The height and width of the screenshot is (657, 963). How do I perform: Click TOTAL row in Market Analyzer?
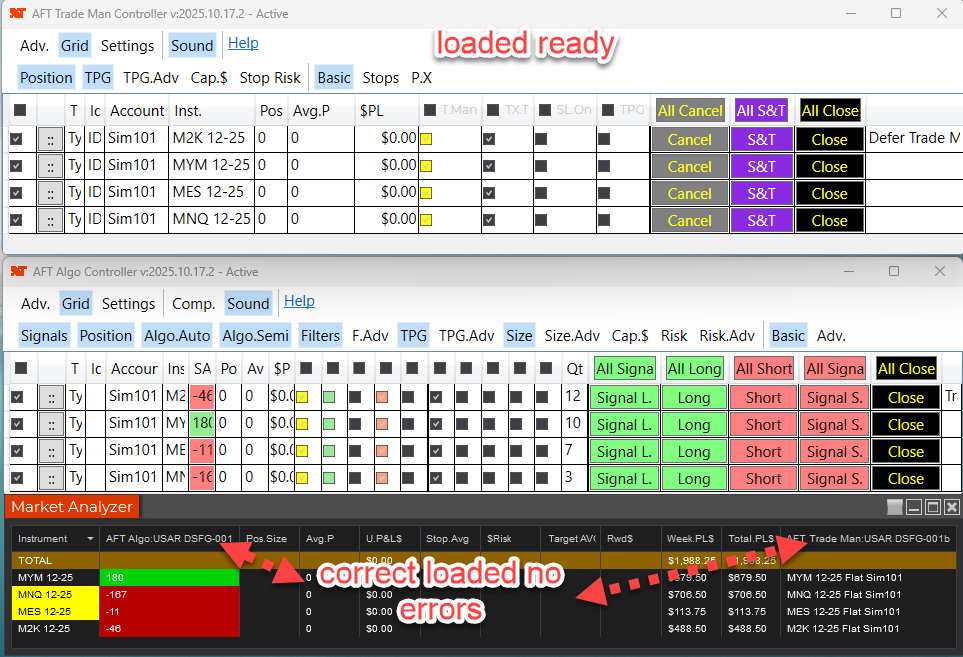click(x=483, y=560)
